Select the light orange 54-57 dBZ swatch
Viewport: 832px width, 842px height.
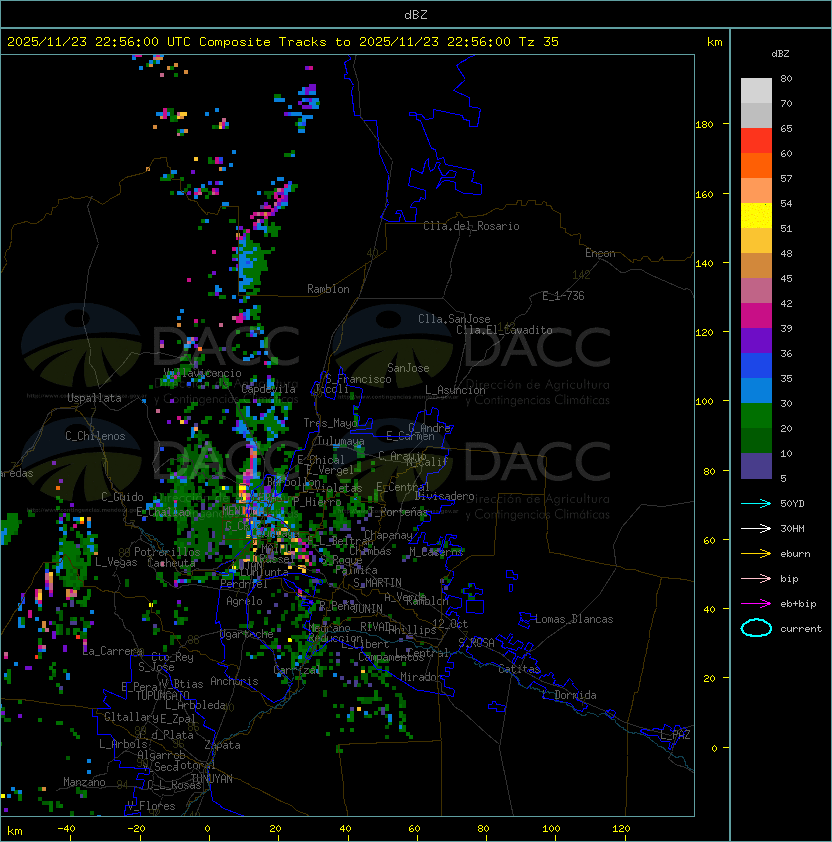point(756,191)
